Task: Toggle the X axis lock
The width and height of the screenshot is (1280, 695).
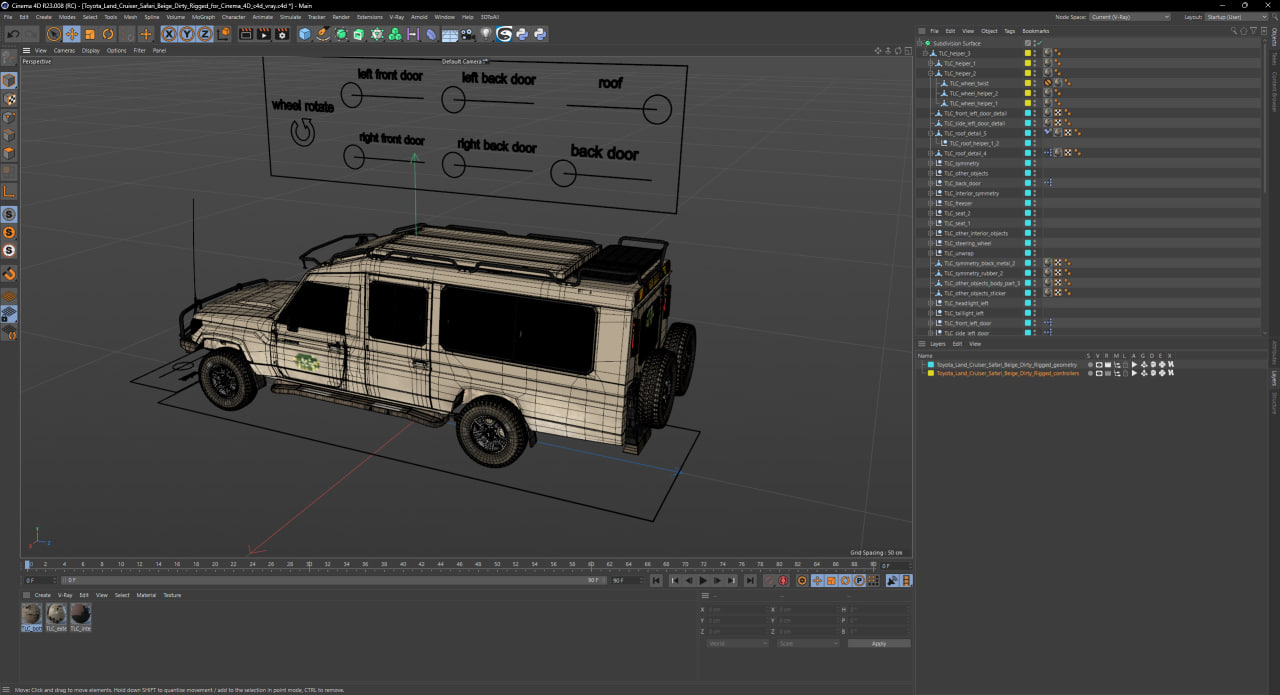Action: [x=169, y=34]
